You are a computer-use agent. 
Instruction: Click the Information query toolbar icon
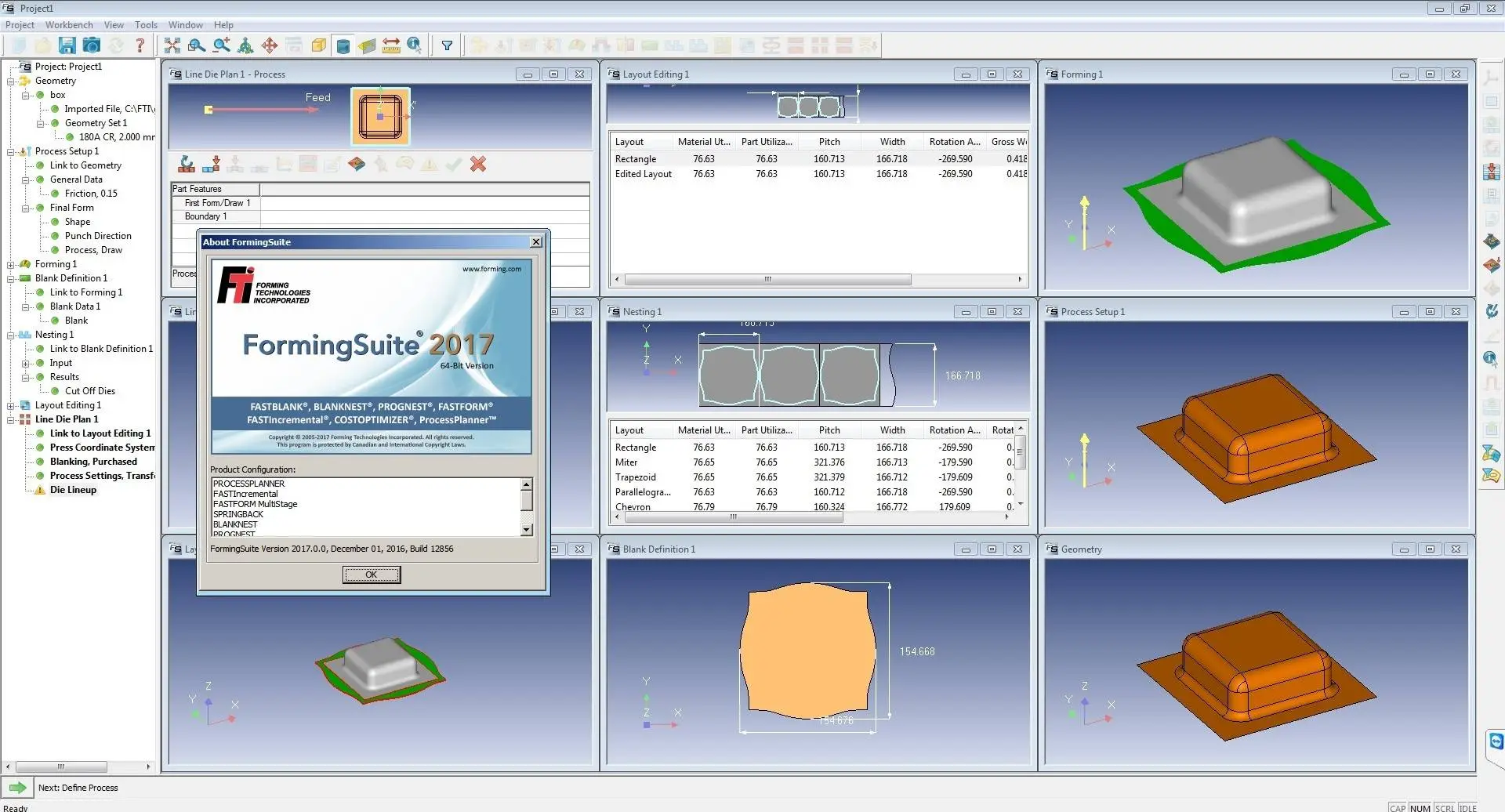point(415,45)
